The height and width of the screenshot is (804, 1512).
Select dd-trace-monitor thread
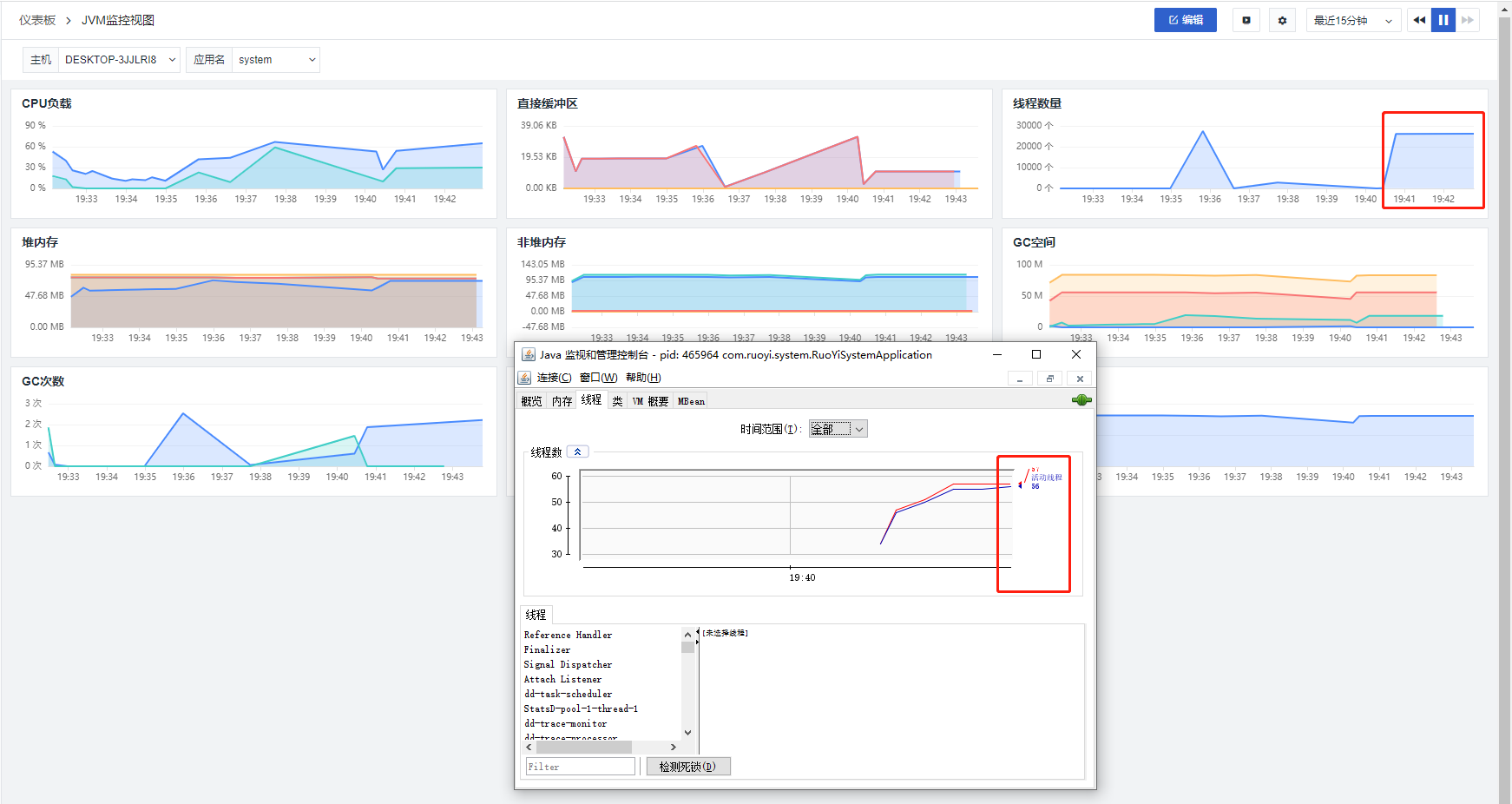click(565, 724)
